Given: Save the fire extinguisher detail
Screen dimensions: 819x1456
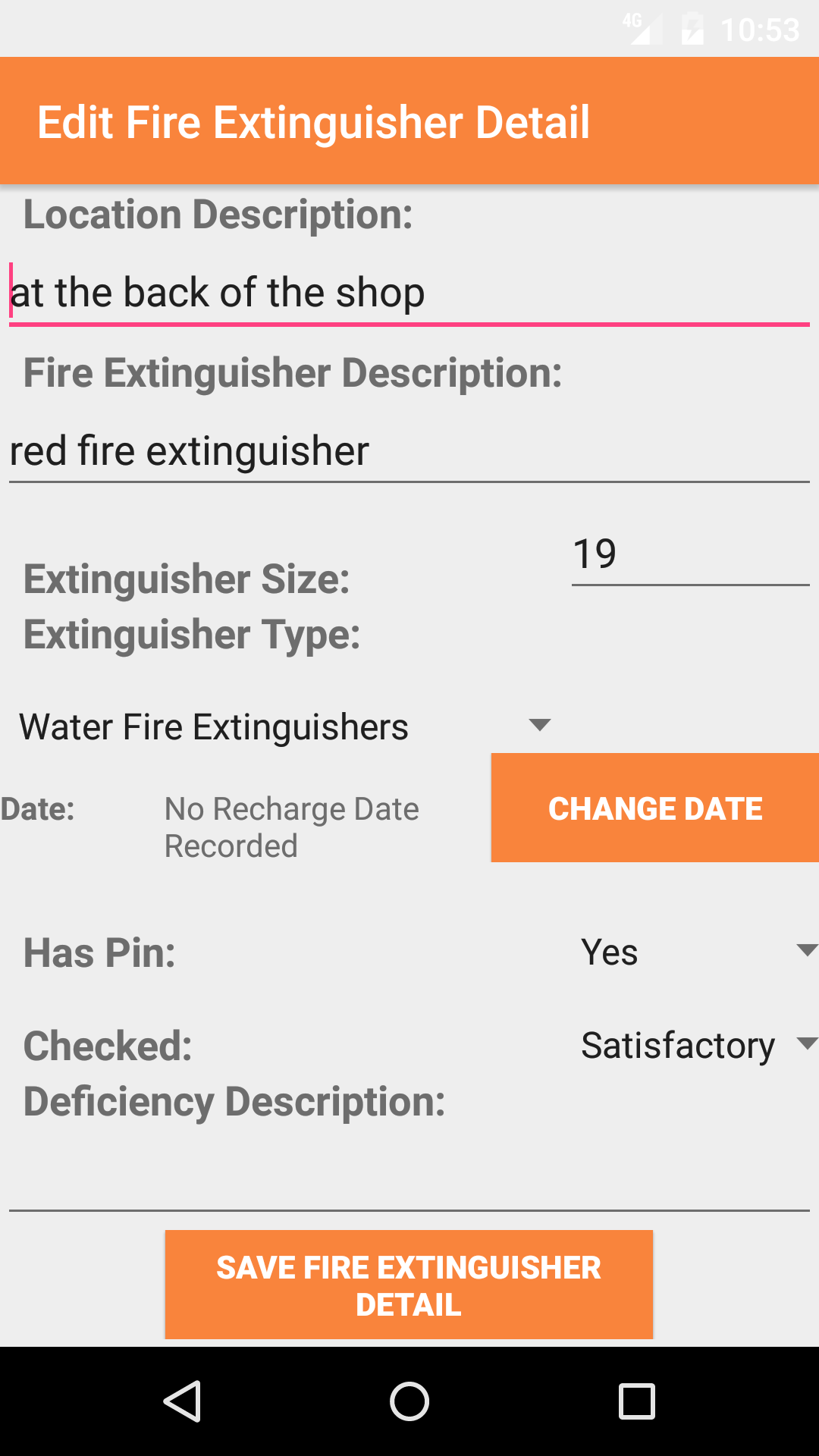Looking at the screenshot, I should 409,1285.
